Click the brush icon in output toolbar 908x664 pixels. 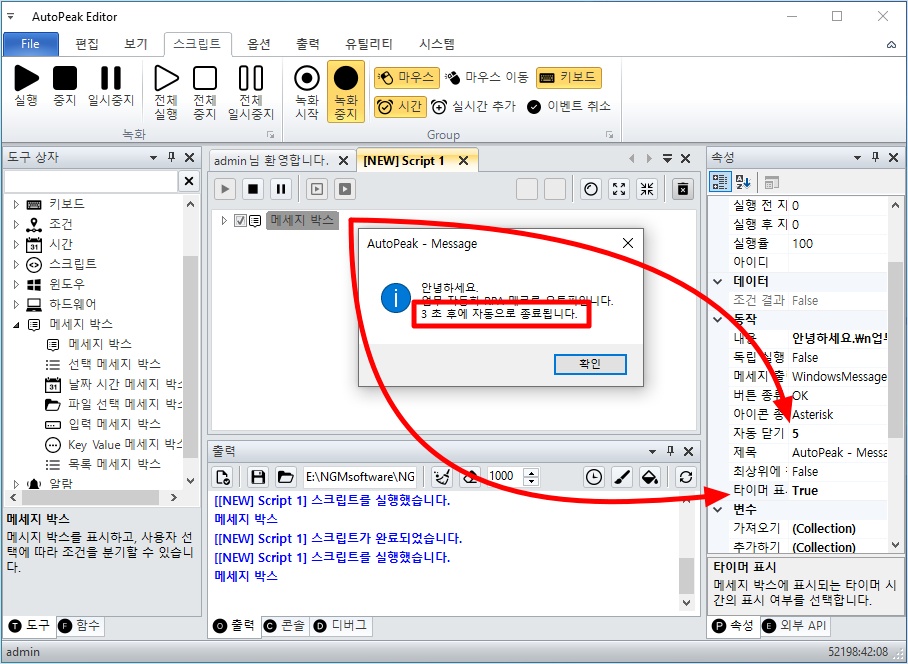pyautogui.click(x=622, y=477)
